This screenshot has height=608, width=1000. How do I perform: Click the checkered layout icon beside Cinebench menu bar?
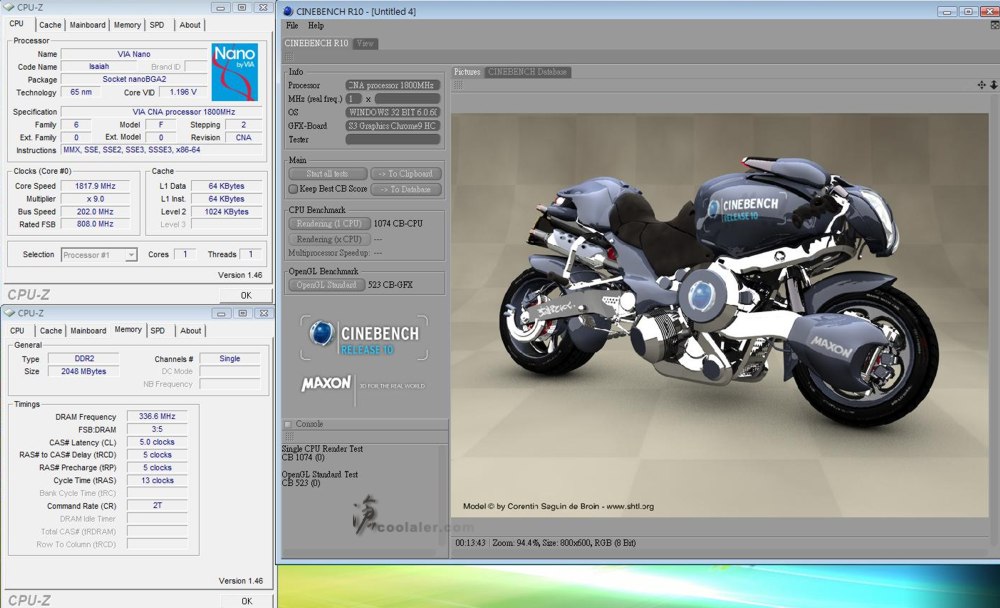click(x=994, y=26)
